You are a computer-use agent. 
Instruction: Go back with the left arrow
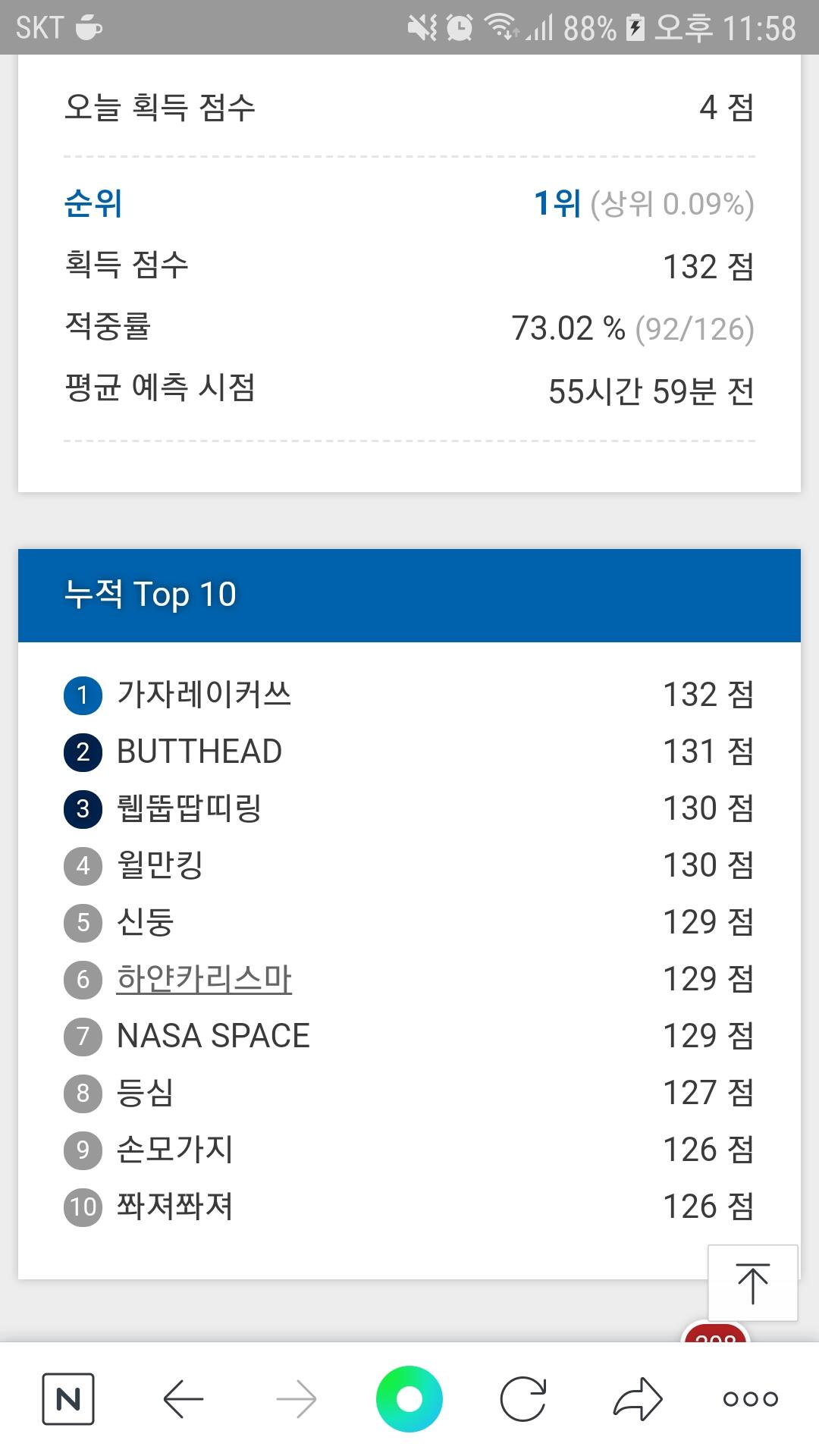(183, 1398)
